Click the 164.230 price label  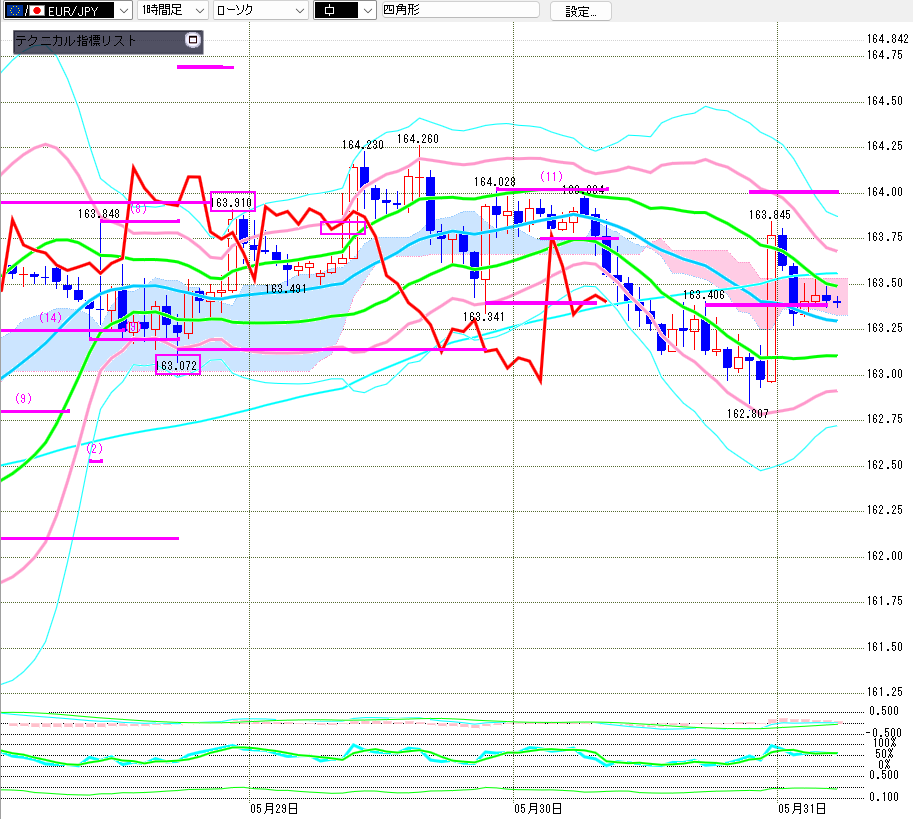click(362, 144)
